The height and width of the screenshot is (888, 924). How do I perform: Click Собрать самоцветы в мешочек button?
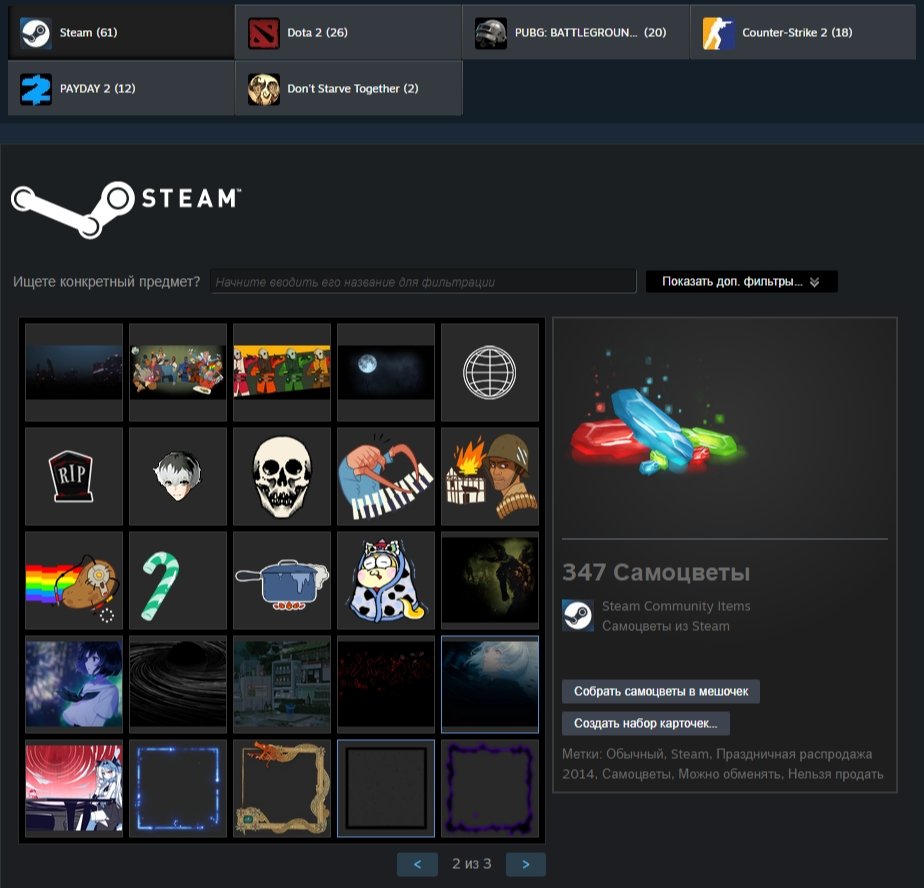click(x=663, y=690)
